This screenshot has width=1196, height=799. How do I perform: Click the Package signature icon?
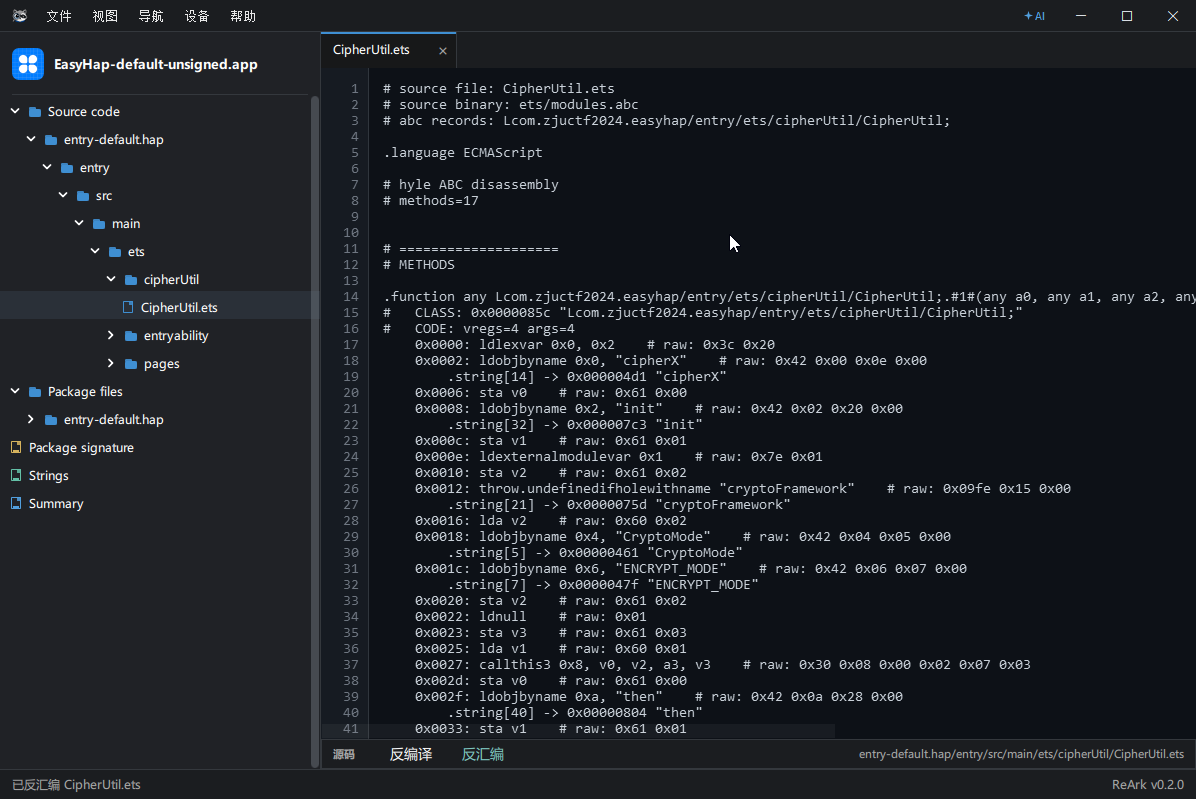(16, 448)
